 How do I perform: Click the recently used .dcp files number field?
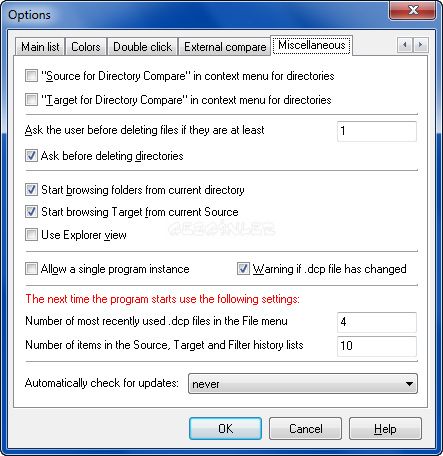pos(377,322)
